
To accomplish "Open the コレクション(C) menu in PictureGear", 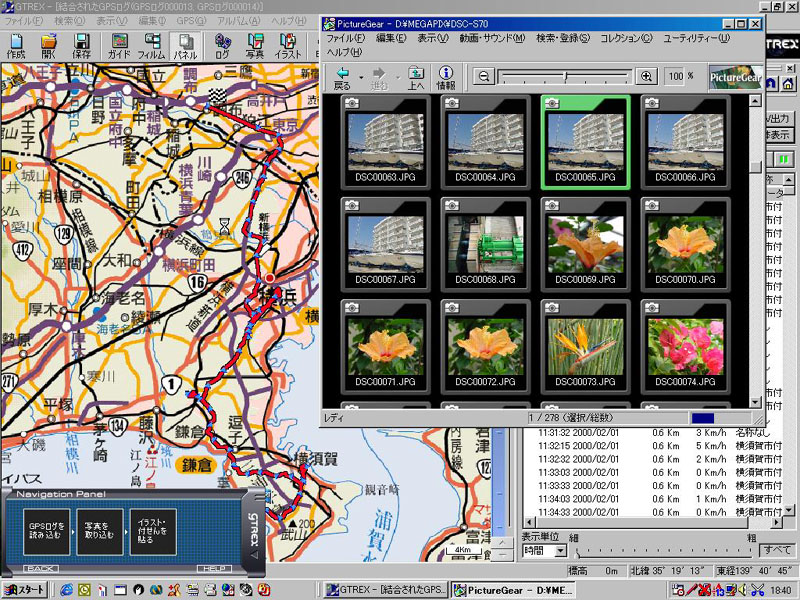I will [625, 38].
